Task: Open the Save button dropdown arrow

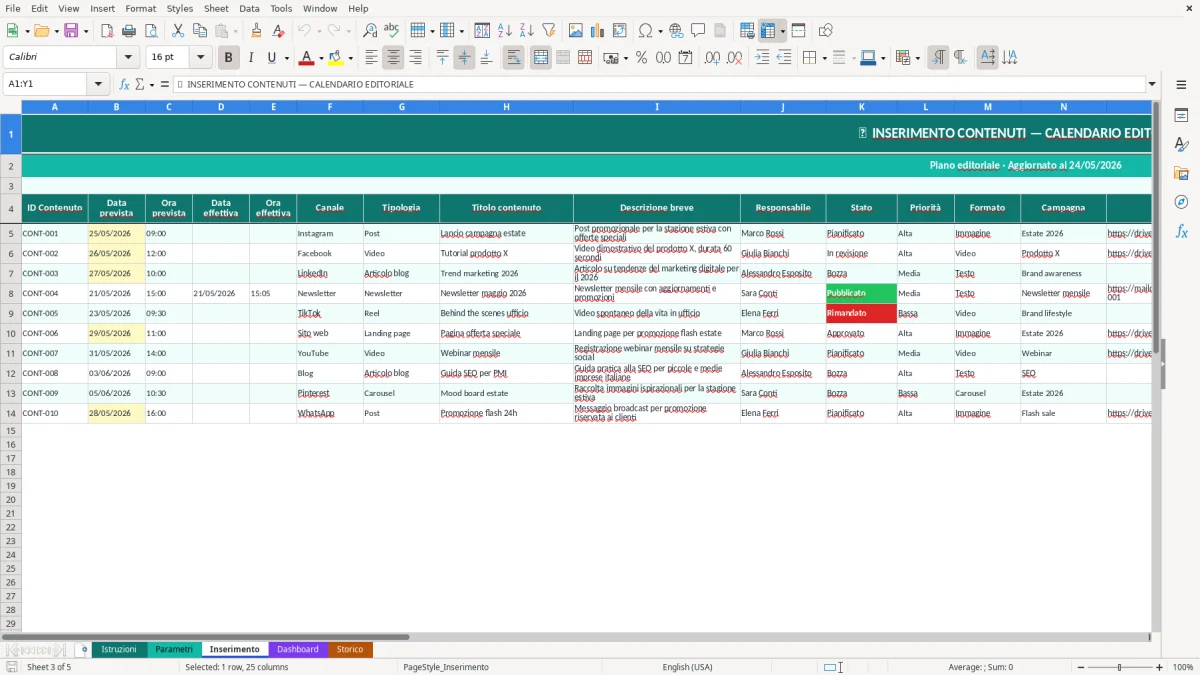Action: tap(86, 31)
